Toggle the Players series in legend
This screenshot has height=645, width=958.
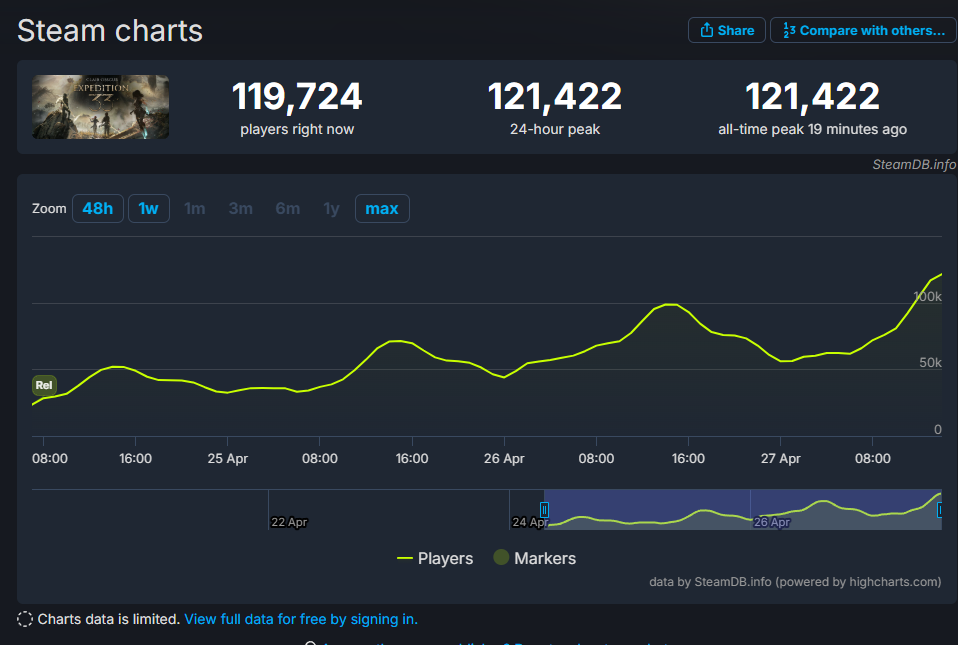(x=435, y=558)
